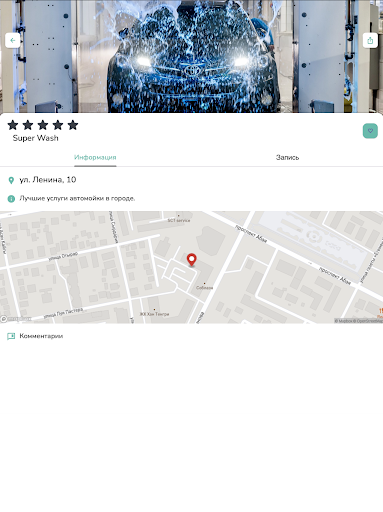Switch to the Информация tab
Image resolution: width=383 pixels, height=512 pixels.
(x=95, y=157)
